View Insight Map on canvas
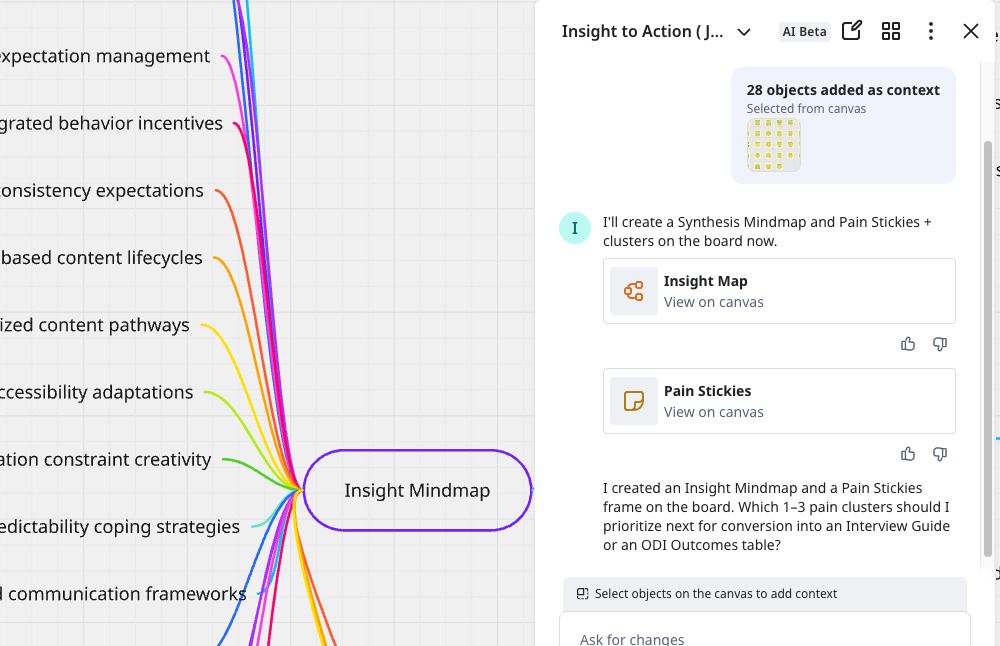The image size is (1000, 646). pos(713,302)
